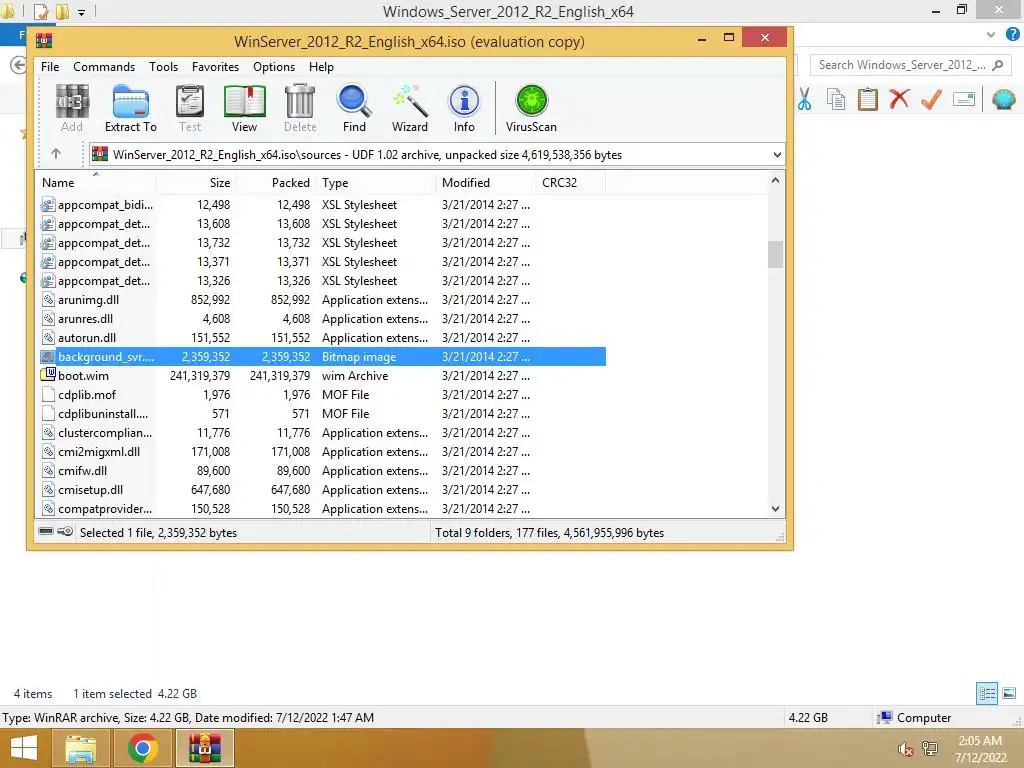Click the Paste clipboard icon in Explorer window
The image size is (1024, 768).
(867, 100)
